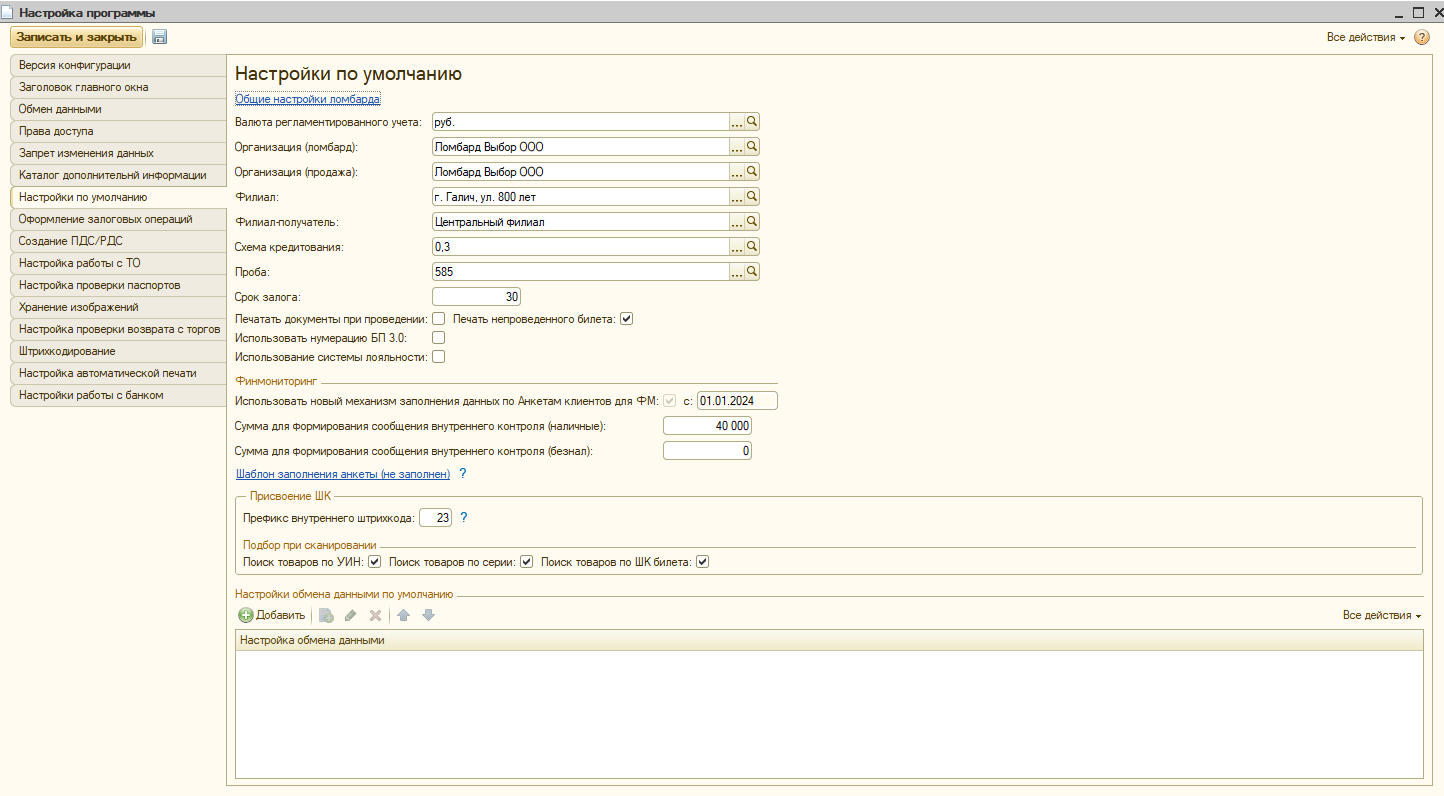
Task: Open 'Запрет изменения данных' tab
Action: coord(117,153)
